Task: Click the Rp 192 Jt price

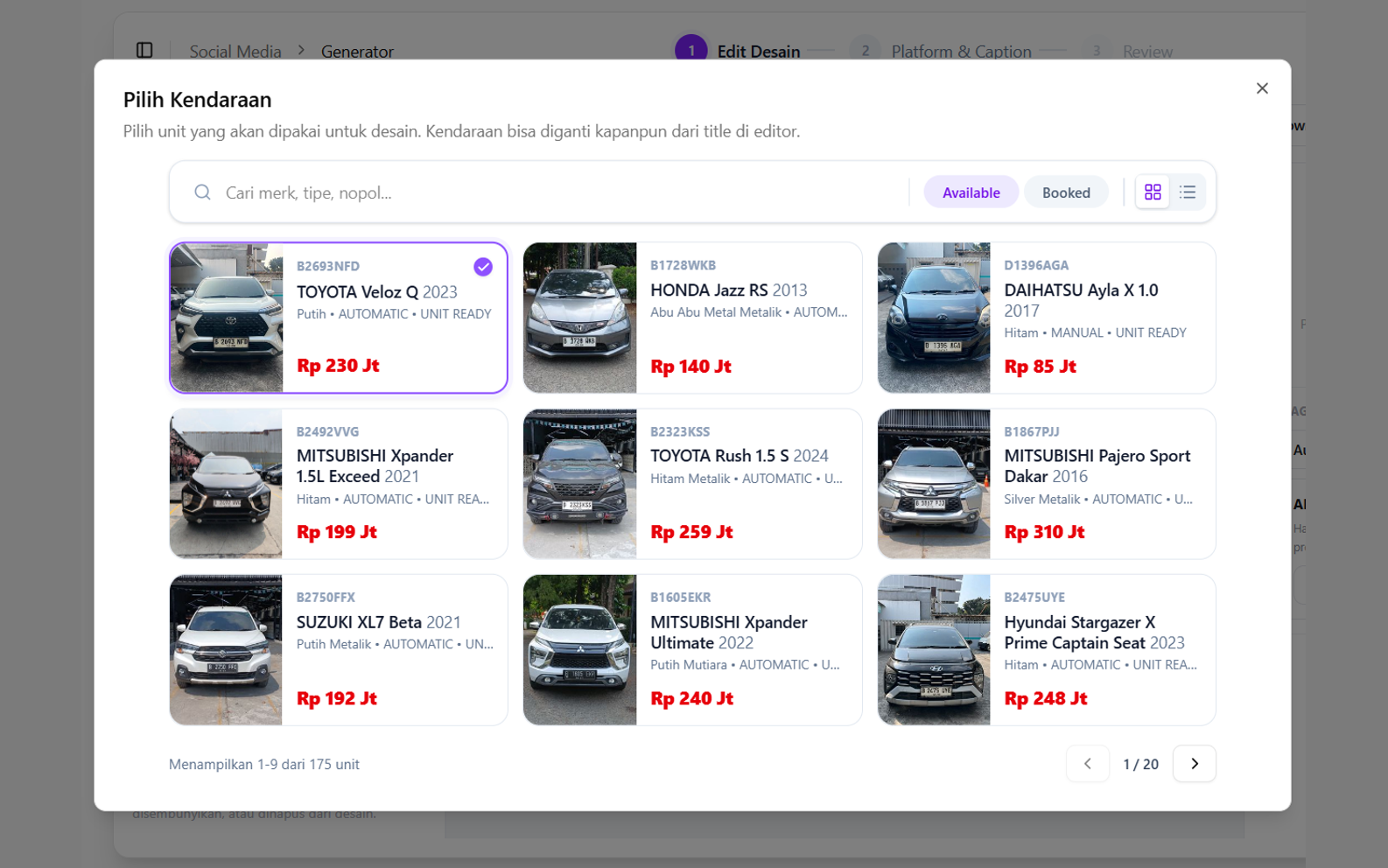Action: tap(337, 698)
